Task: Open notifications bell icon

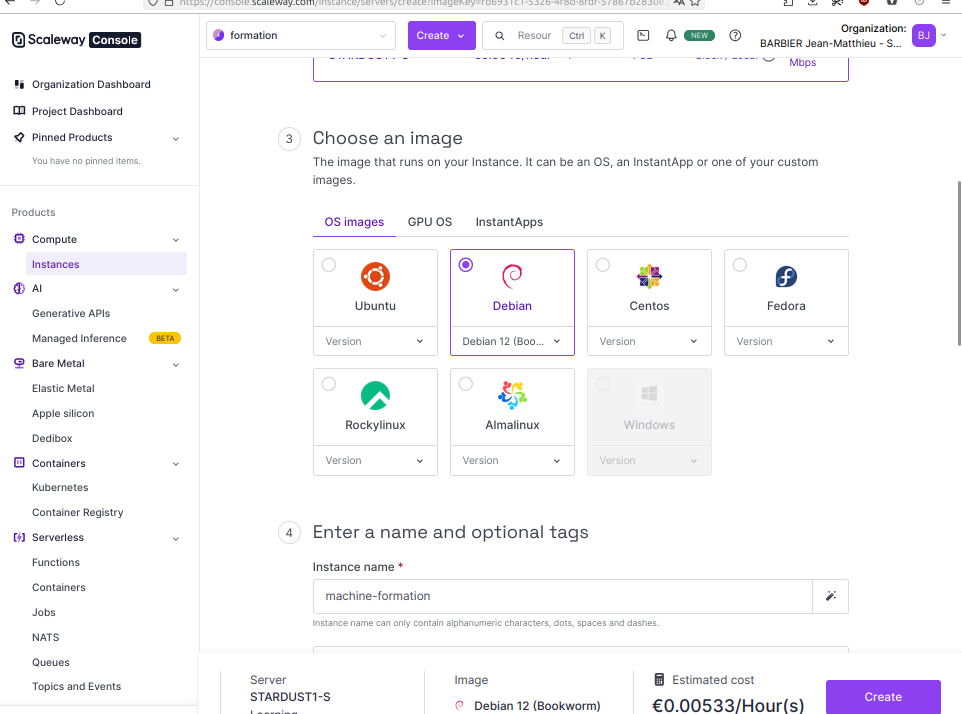Action: tap(671, 36)
